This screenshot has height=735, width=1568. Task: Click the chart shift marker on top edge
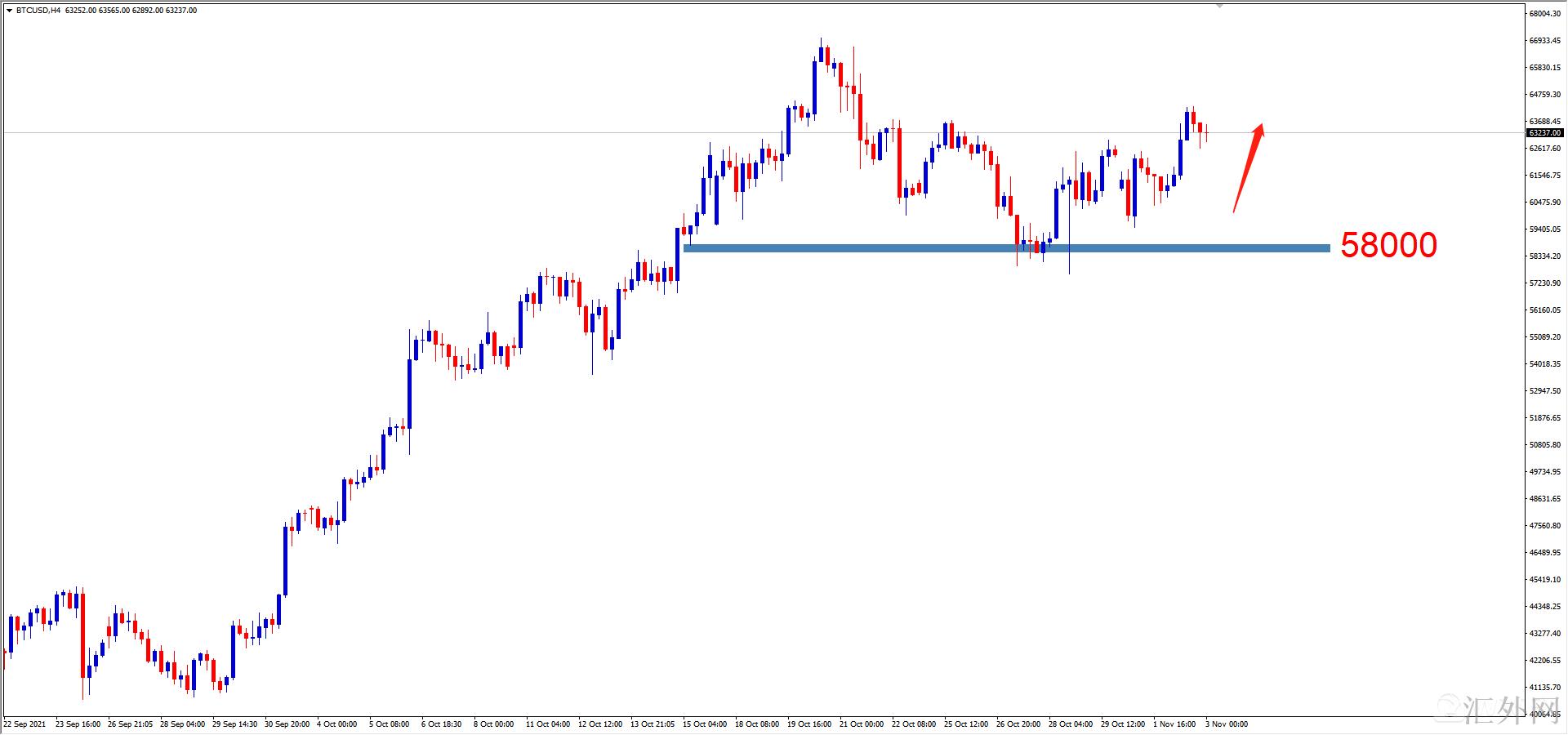1219,6
